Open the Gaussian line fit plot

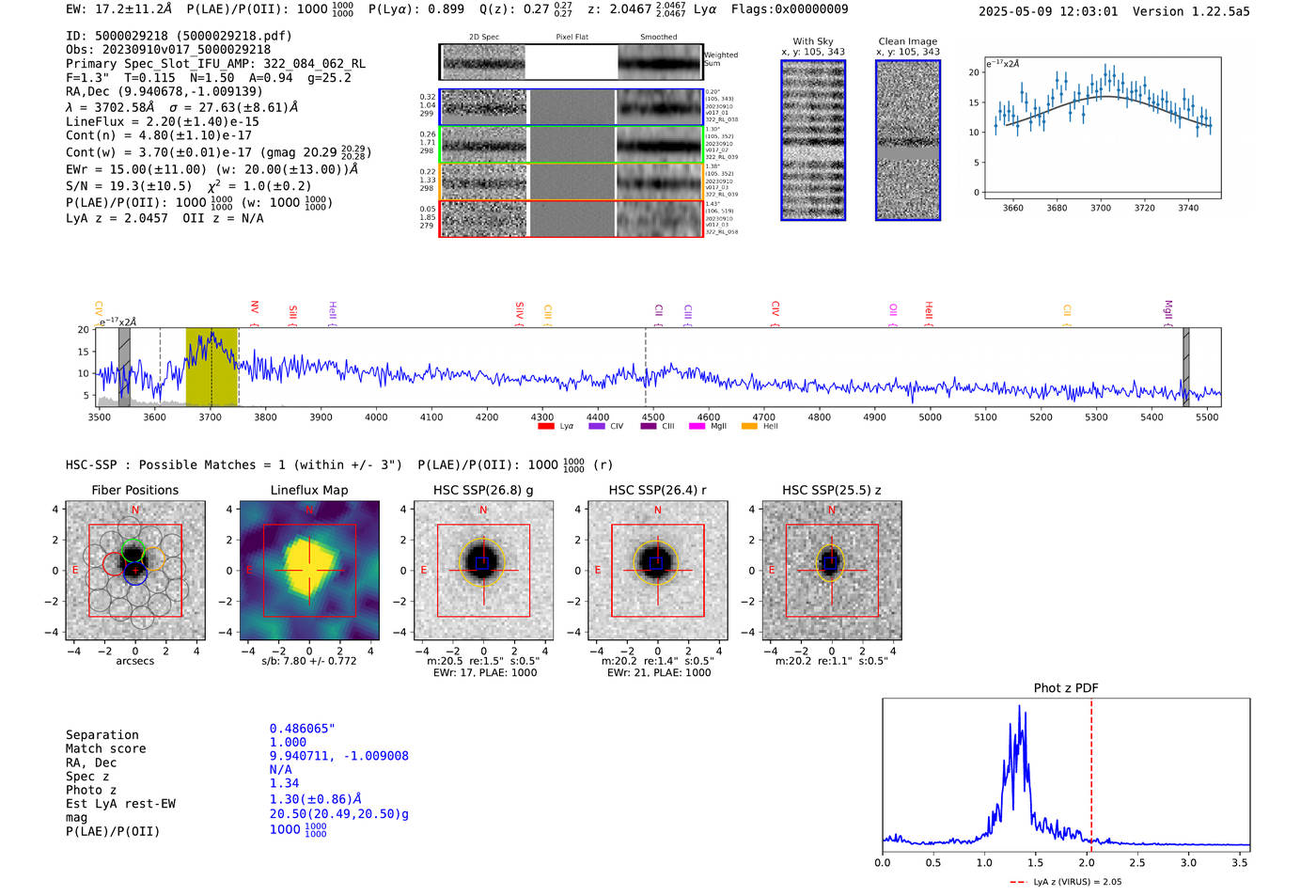1102,127
